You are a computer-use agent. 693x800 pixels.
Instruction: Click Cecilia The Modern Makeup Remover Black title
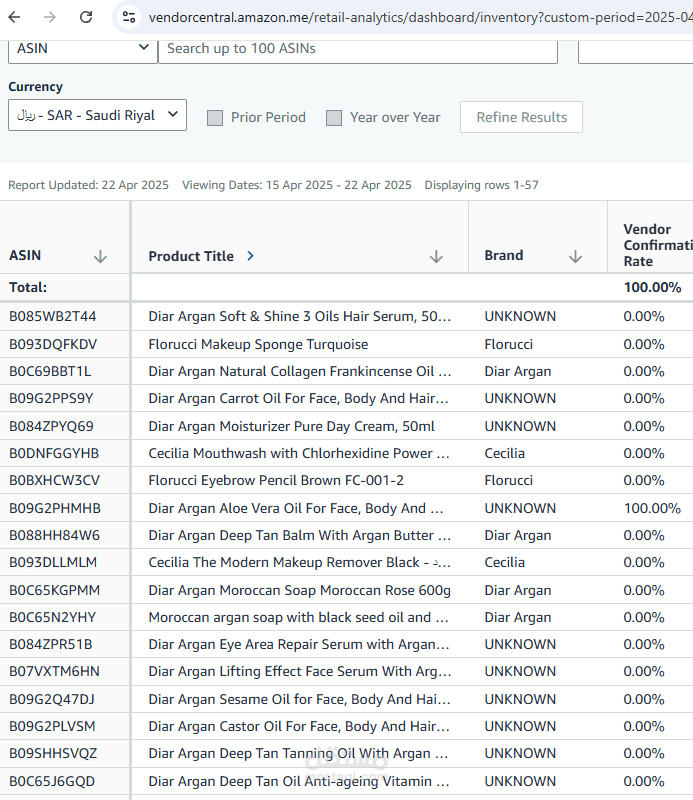300,563
